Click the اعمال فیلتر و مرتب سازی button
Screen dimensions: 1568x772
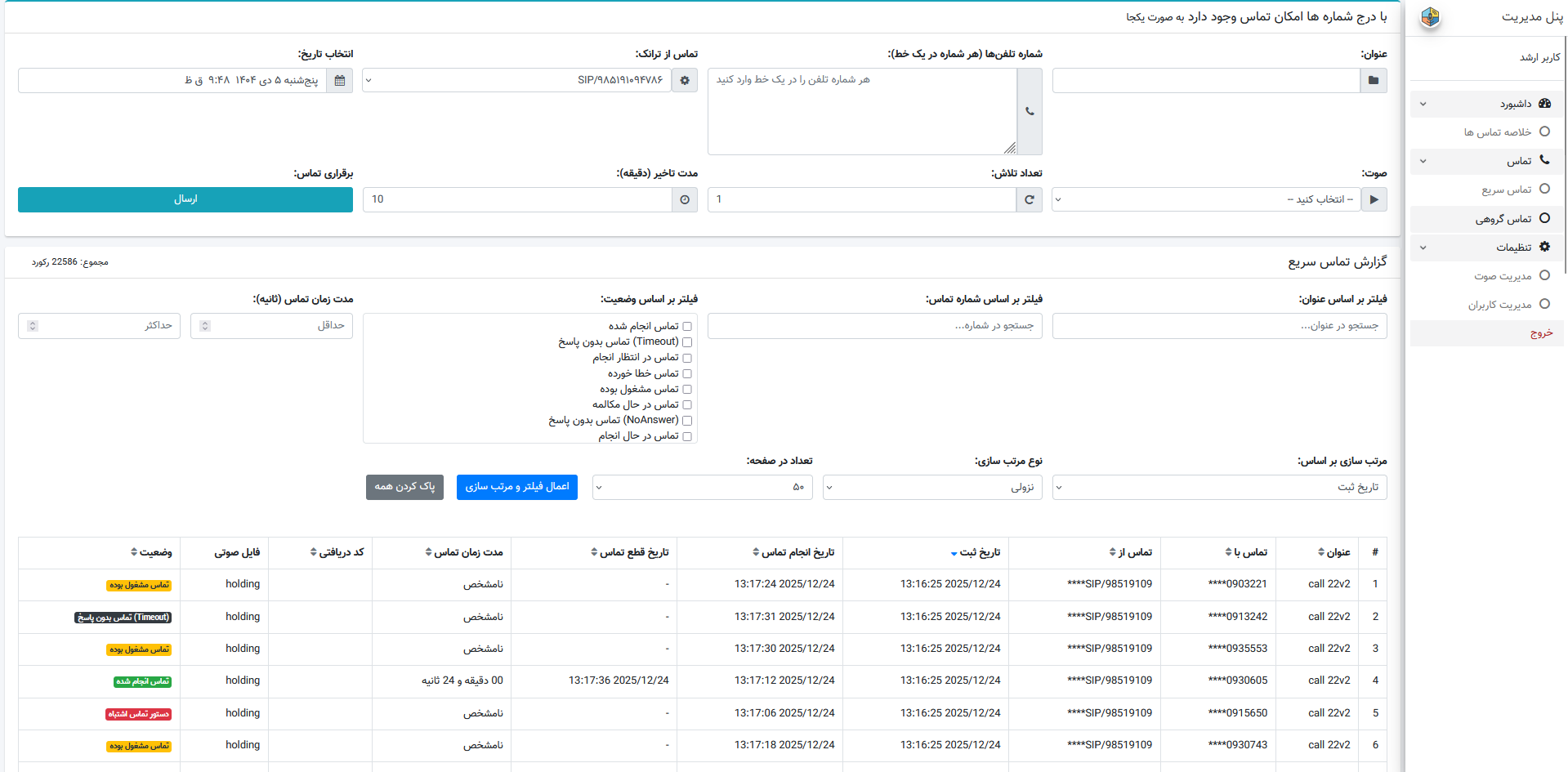coord(516,487)
